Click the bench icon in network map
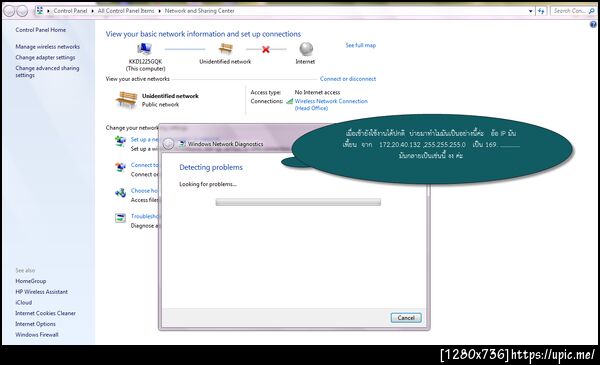 click(225, 49)
